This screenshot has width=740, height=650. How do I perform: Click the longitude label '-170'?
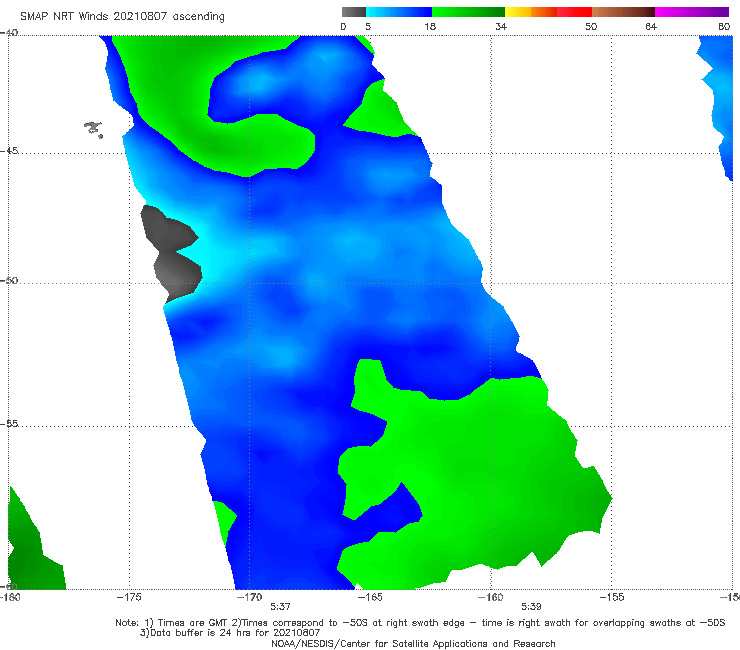click(249, 597)
